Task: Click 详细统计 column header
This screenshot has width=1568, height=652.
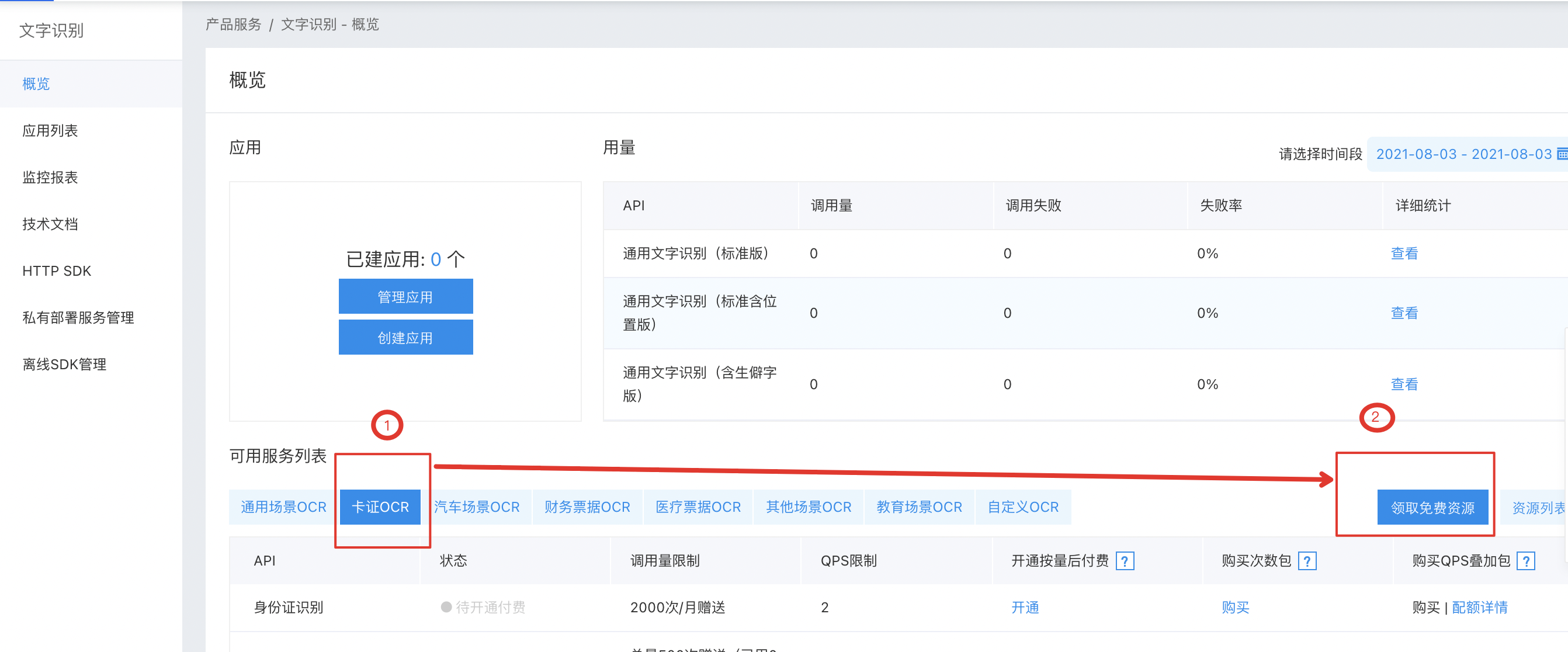Action: pos(1423,206)
